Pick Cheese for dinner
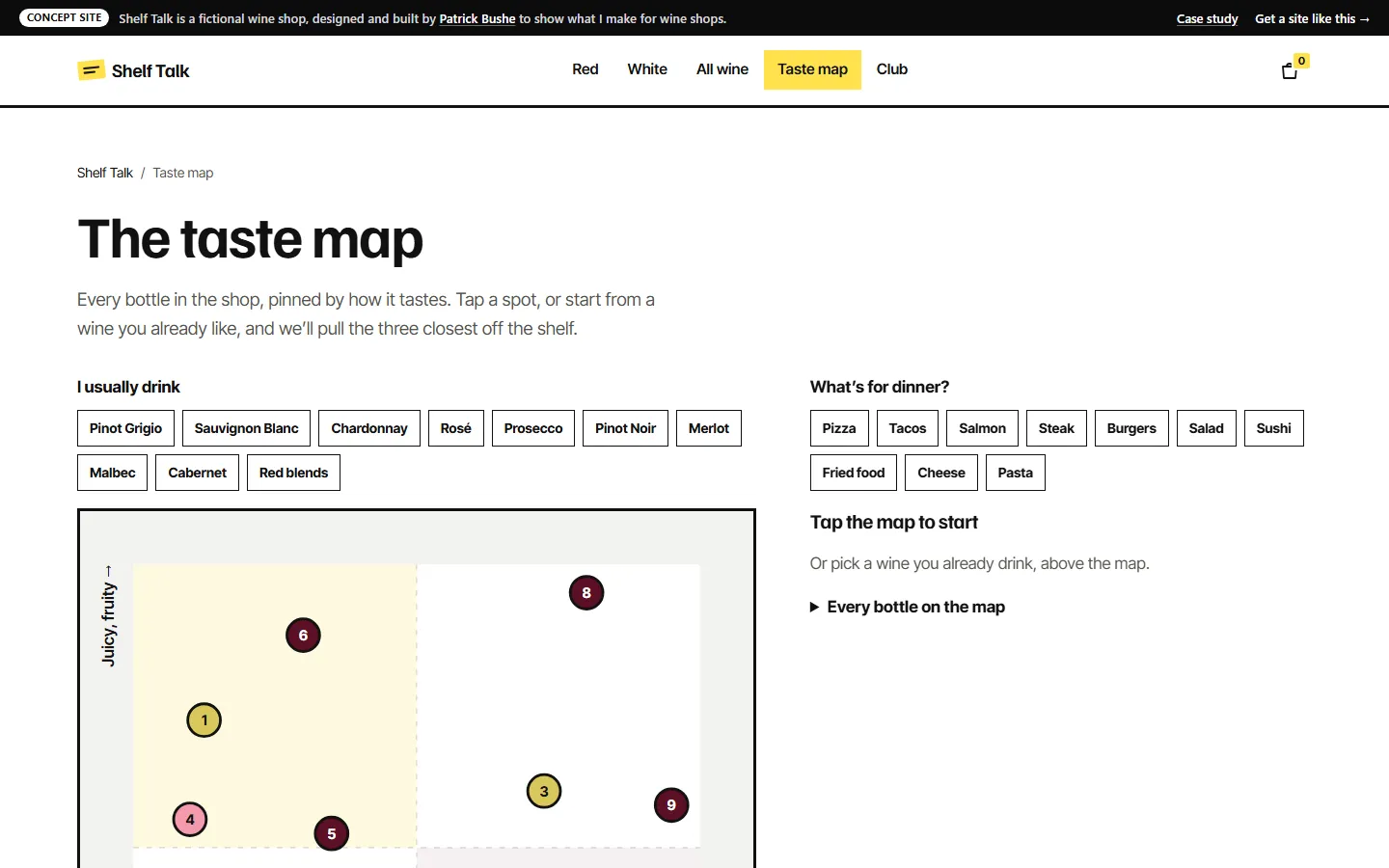This screenshot has height=868, width=1389. click(x=941, y=473)
